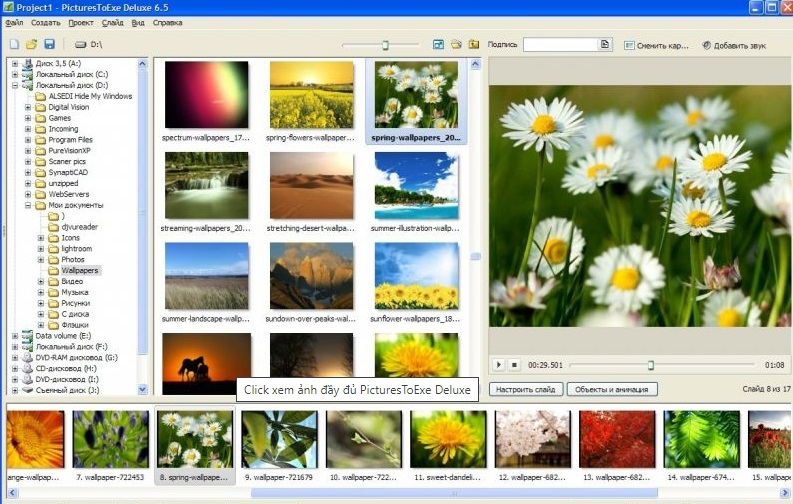Select the DVD-RAM дисковод (G:) drive
This screenshot has width=793, height=504.
[76, 357]
